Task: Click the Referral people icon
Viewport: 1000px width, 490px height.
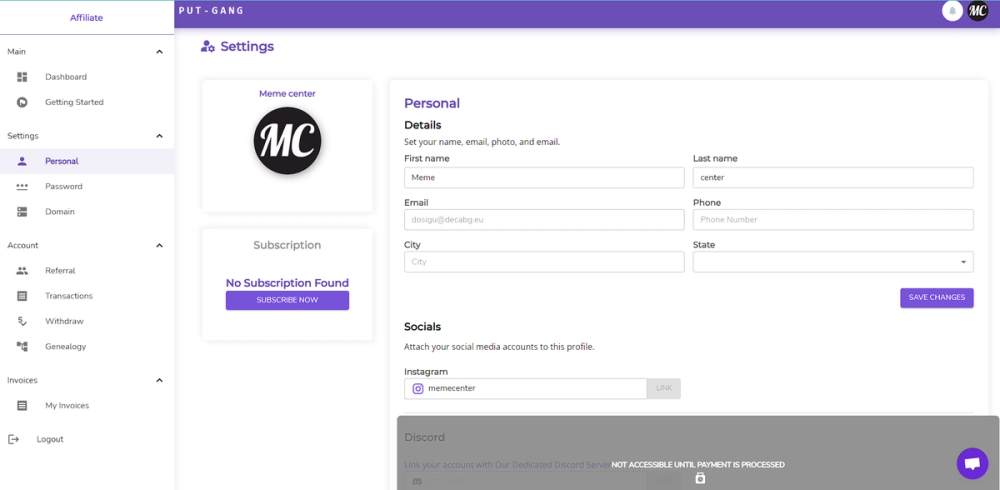Action: click(x=22, y=271)
